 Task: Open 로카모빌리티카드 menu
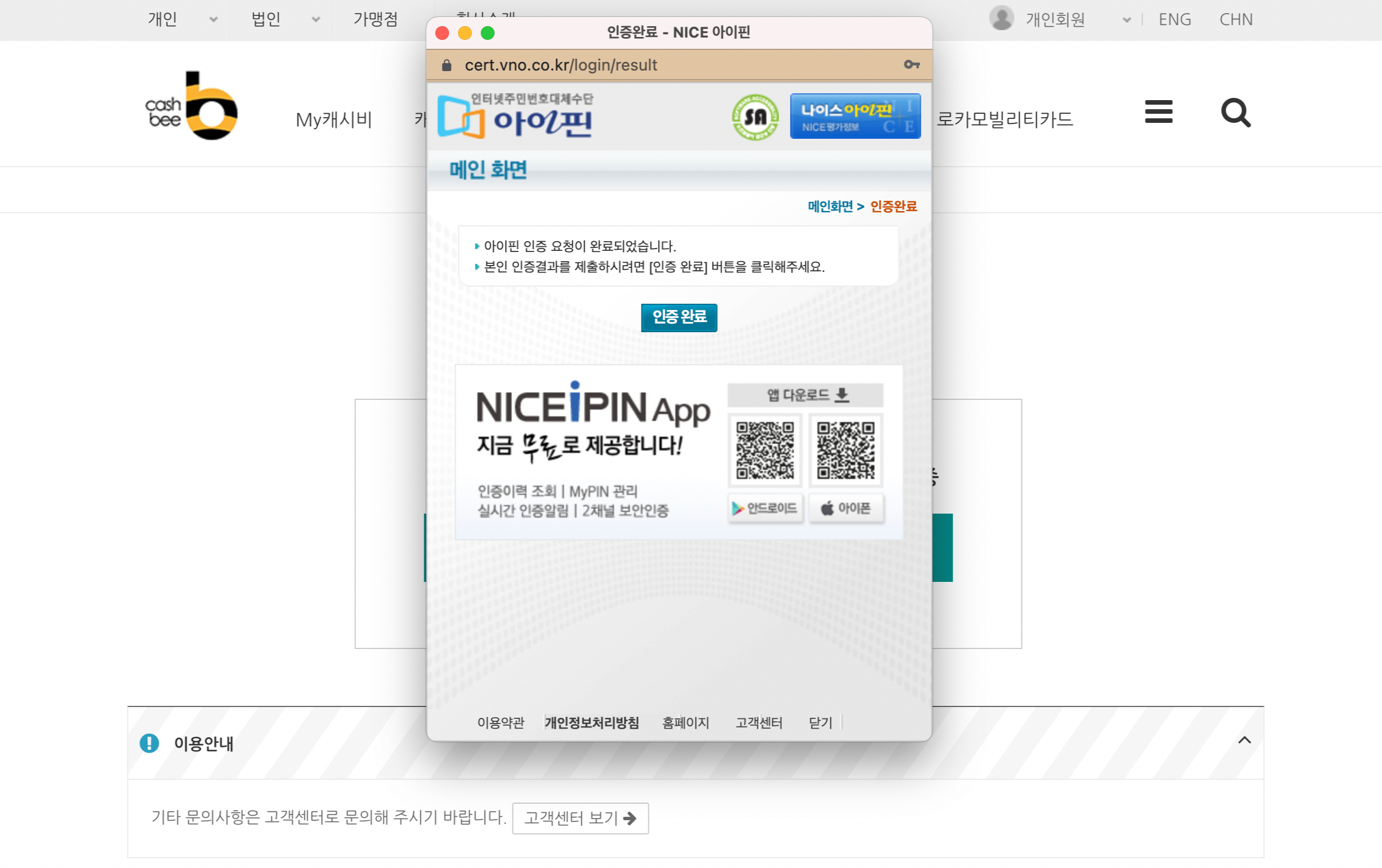pyautogui.click(x=1004, y=119)
